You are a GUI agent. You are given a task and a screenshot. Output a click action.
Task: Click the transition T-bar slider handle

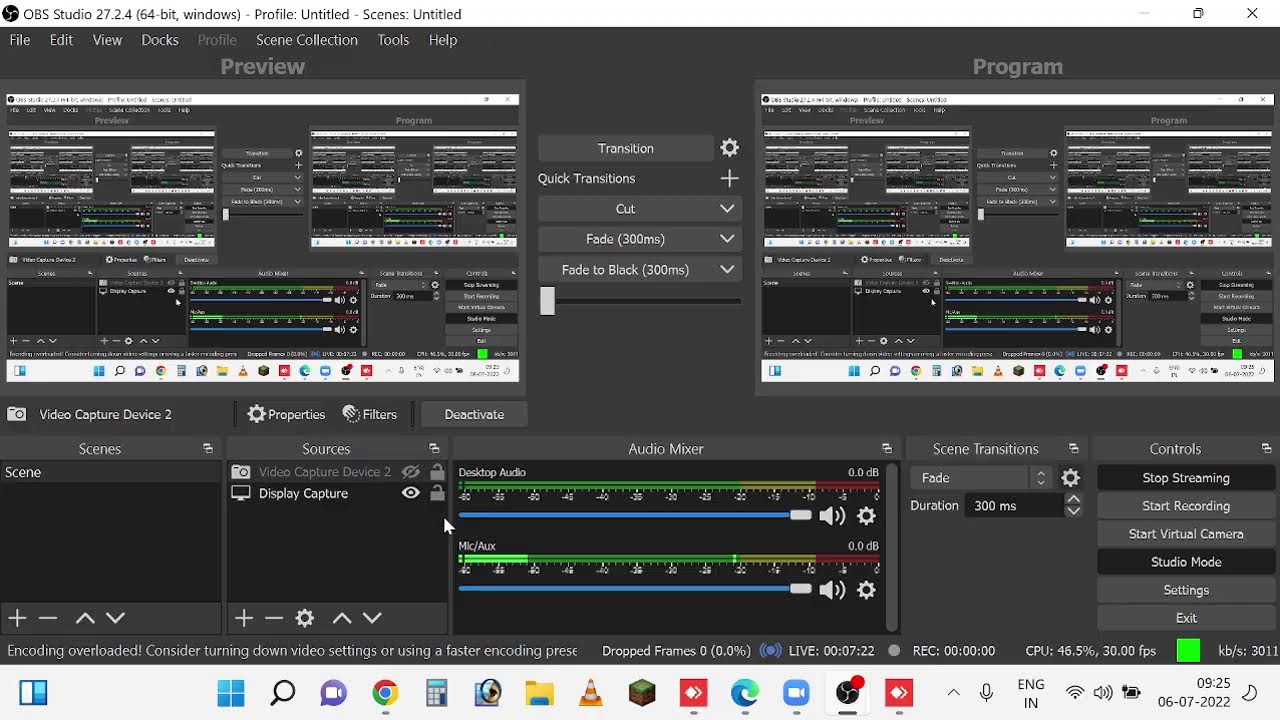click(547, 301)
